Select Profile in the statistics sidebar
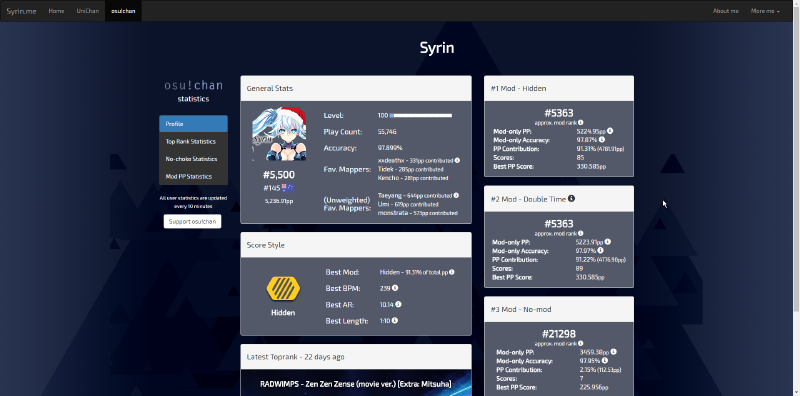The image size is (800, 396). click(x=193, y=124)
